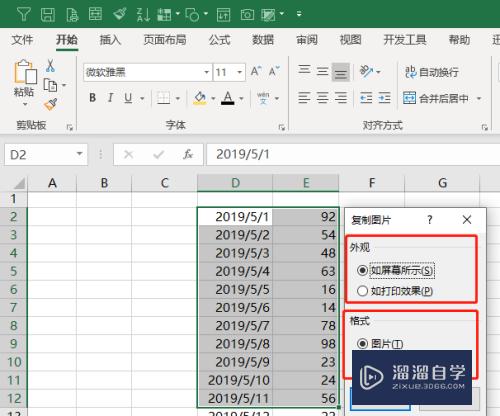Viewport: 500px width, 416px height.
Task: Apply font color with the letter A icon
Action: point(228,98)
